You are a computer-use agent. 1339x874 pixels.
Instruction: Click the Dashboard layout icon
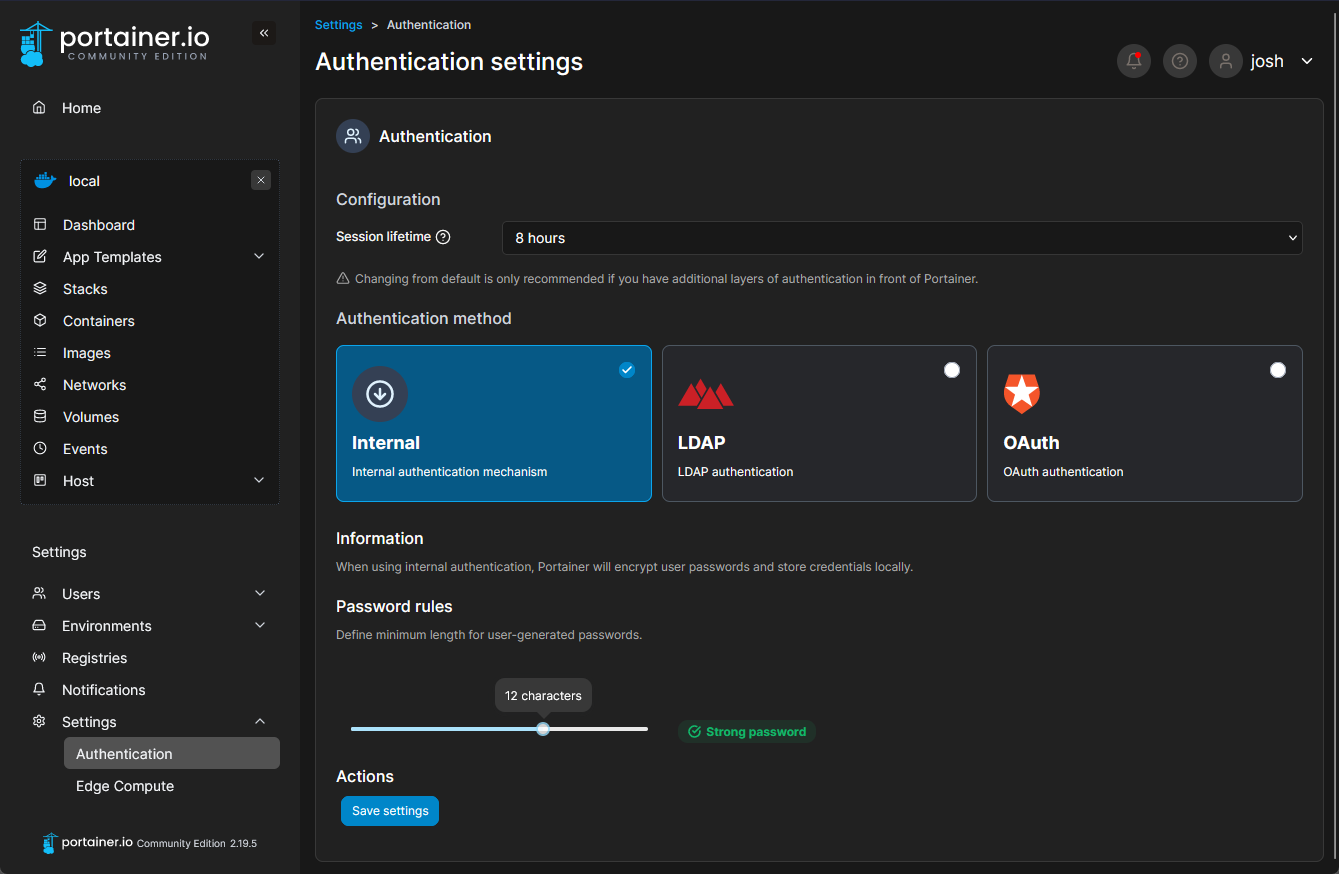[40, 225]
